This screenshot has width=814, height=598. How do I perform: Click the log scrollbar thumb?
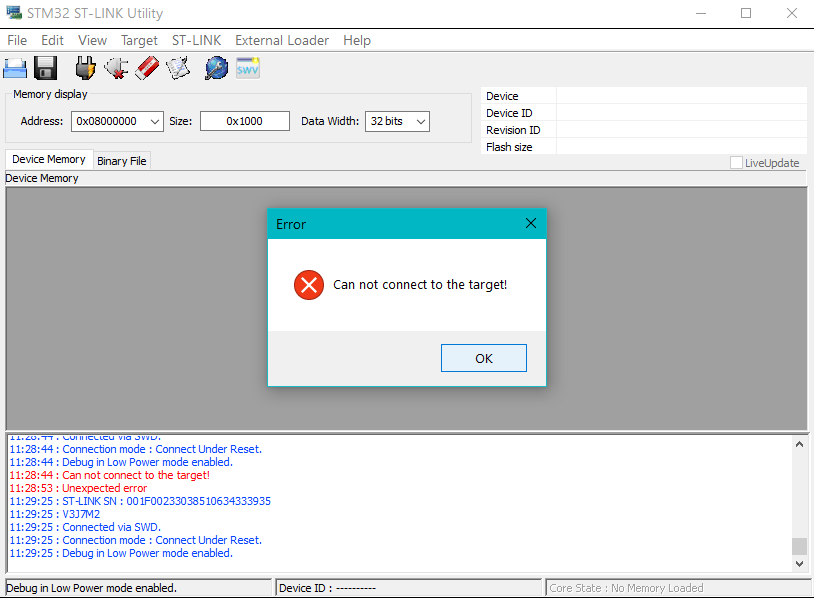click(x=799, y=546)
